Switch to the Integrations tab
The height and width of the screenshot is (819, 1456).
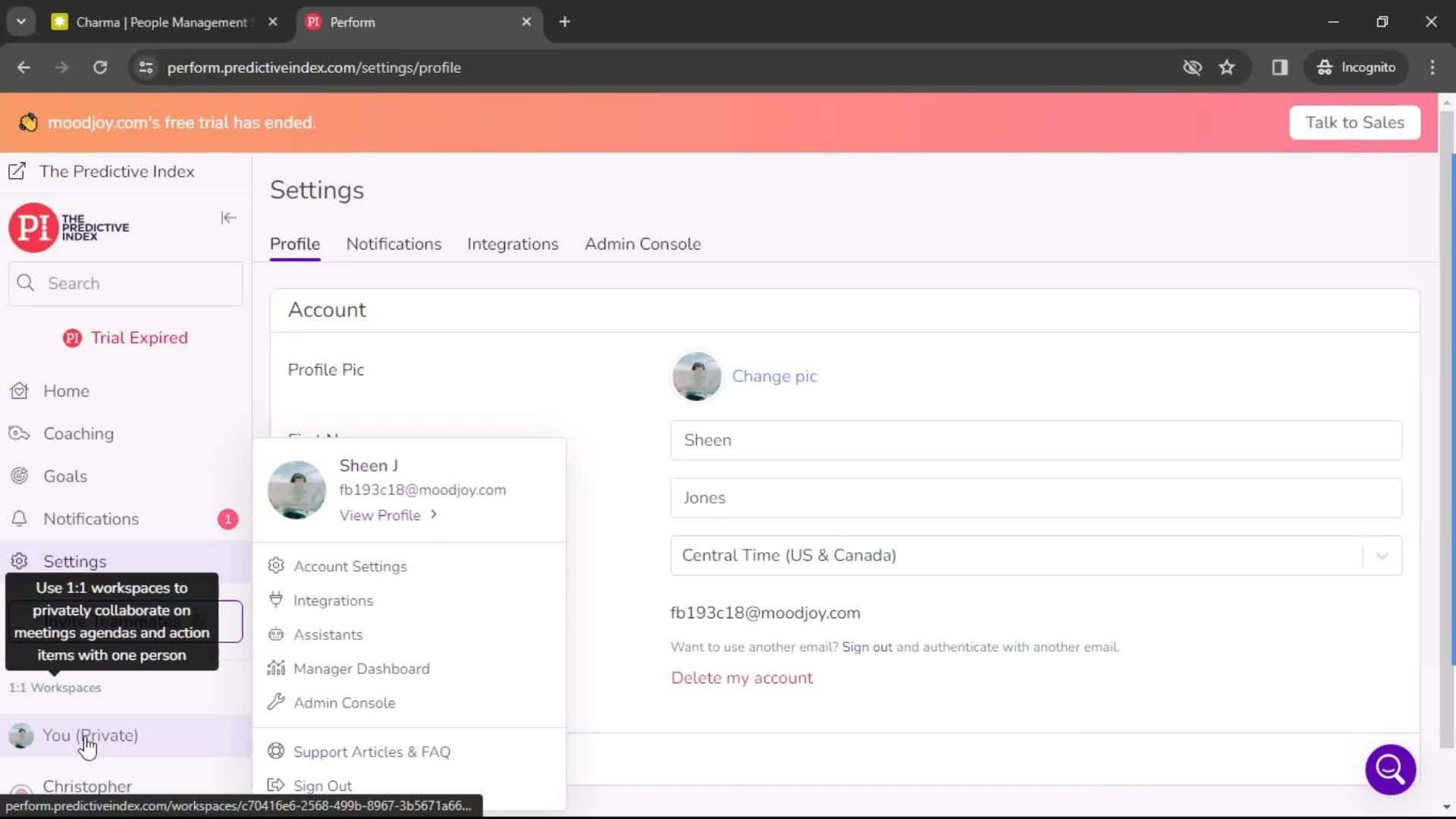(513, 244)
